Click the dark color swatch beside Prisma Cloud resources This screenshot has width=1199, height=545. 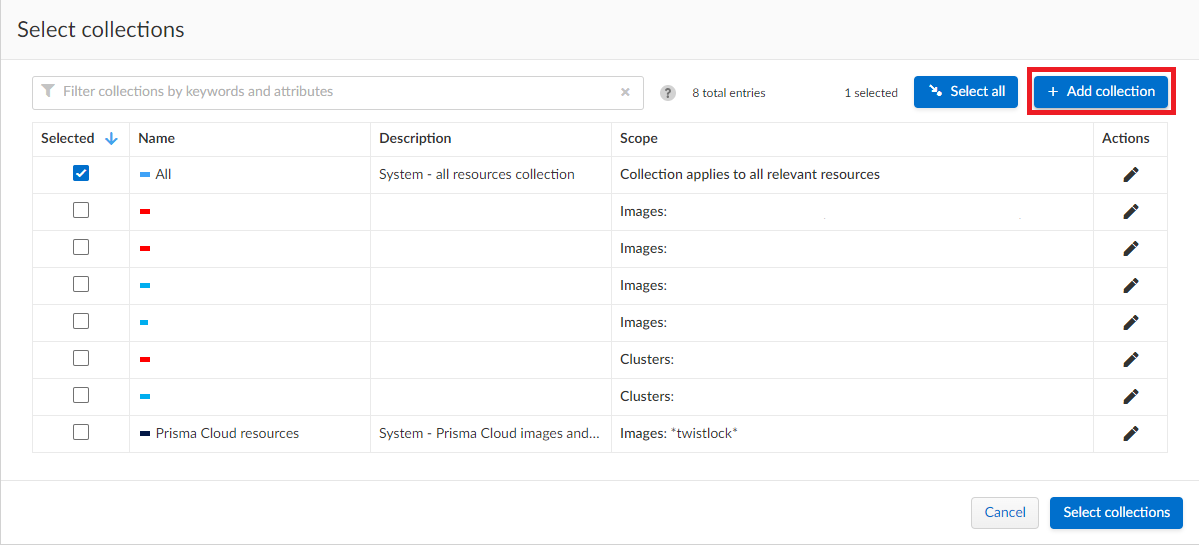click(x=145, y=434)
